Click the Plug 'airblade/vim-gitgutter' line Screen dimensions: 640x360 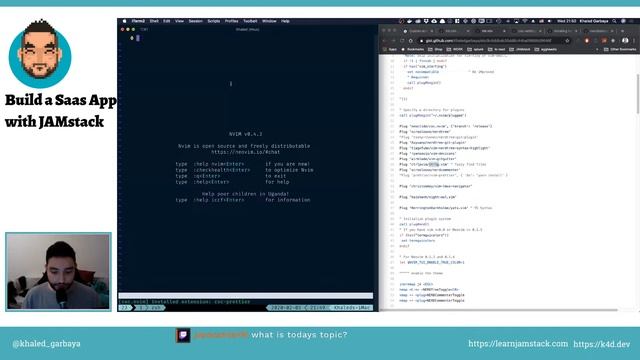pyautogui.click(x=428, y=159)
